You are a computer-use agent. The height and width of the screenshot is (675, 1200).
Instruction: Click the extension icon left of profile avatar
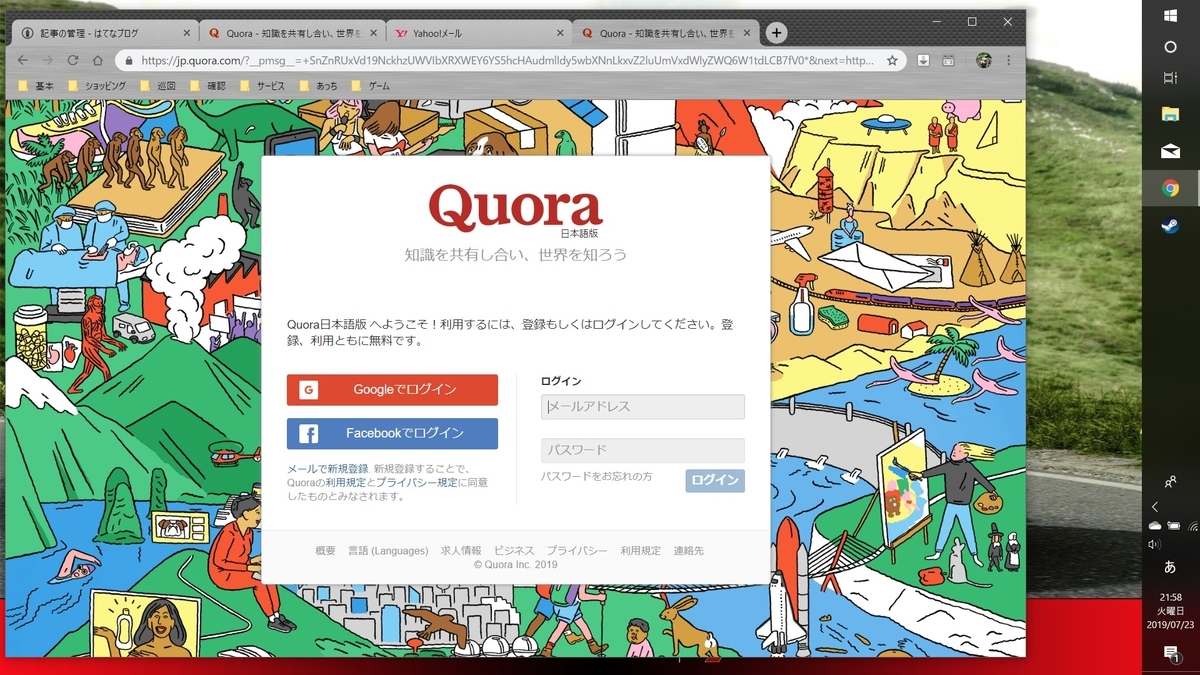(950, 60)
